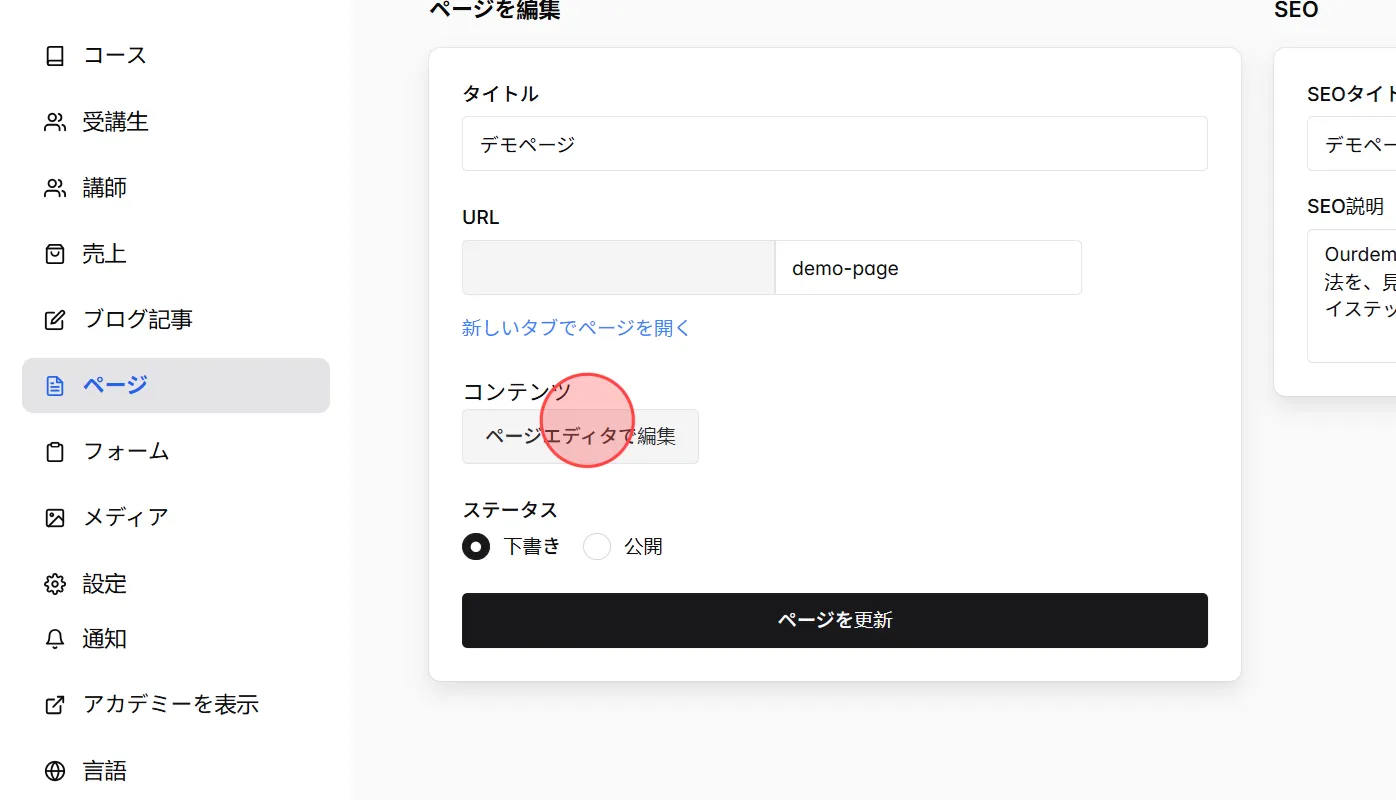Viewport: 1396px width, 800px height.
Task: Click the people icon beside 受講生
Action: click(55, 122)
